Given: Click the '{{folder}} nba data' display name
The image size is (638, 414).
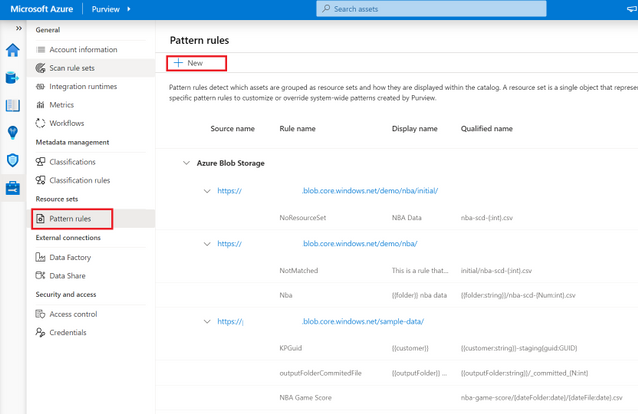Looking at the screenshot, I should click(419, 295).
